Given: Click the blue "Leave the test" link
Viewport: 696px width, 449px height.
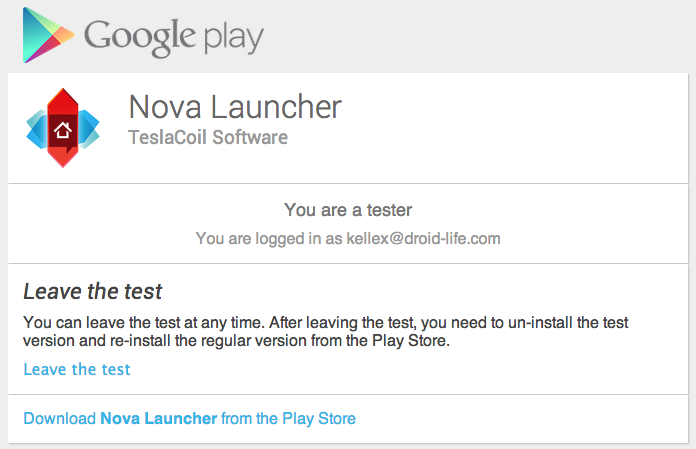Looking at the screenshot, I should pyautogui.click(x=77, y=369).
